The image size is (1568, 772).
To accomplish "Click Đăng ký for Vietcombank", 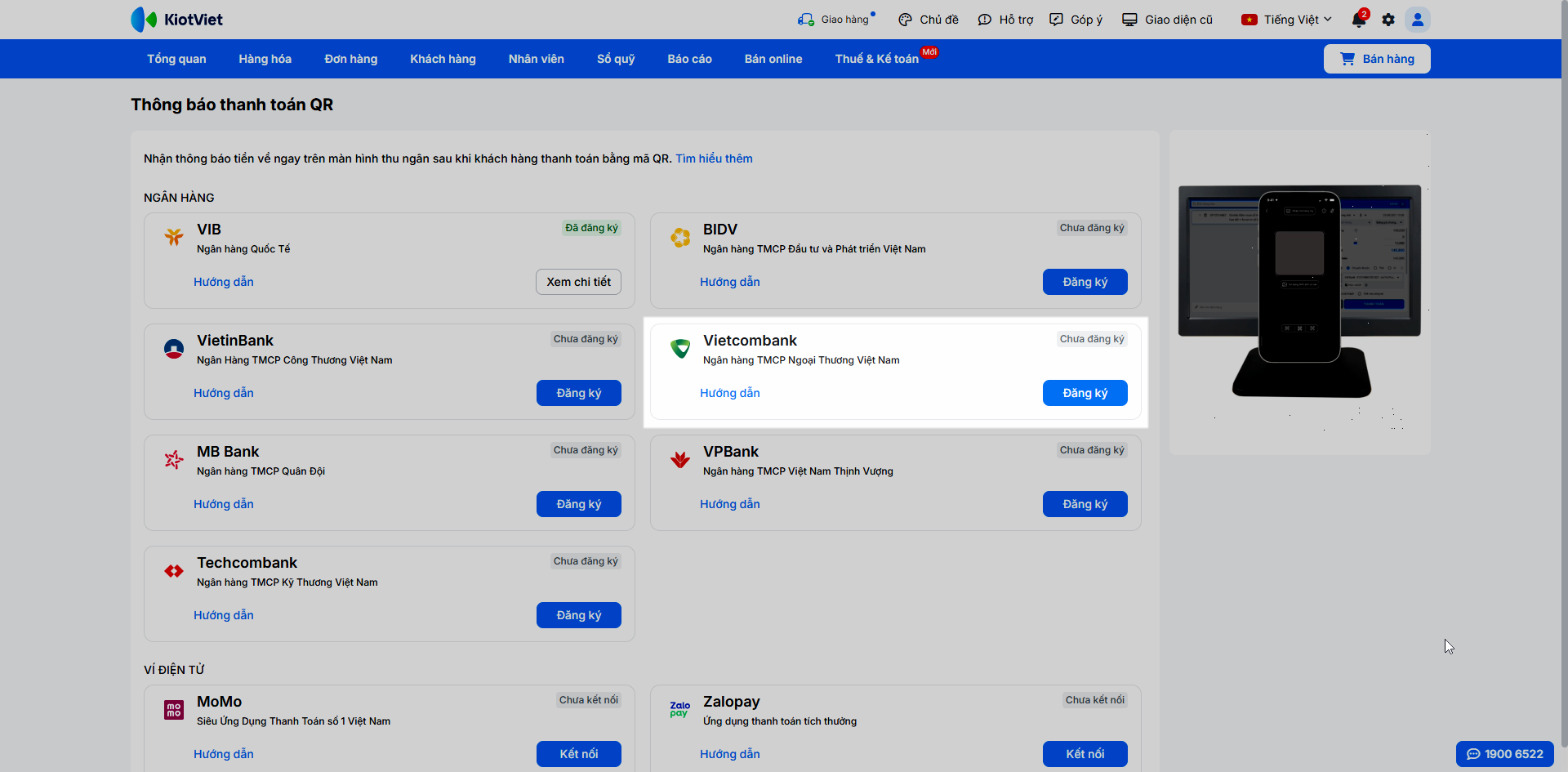I will (1085, 393).
